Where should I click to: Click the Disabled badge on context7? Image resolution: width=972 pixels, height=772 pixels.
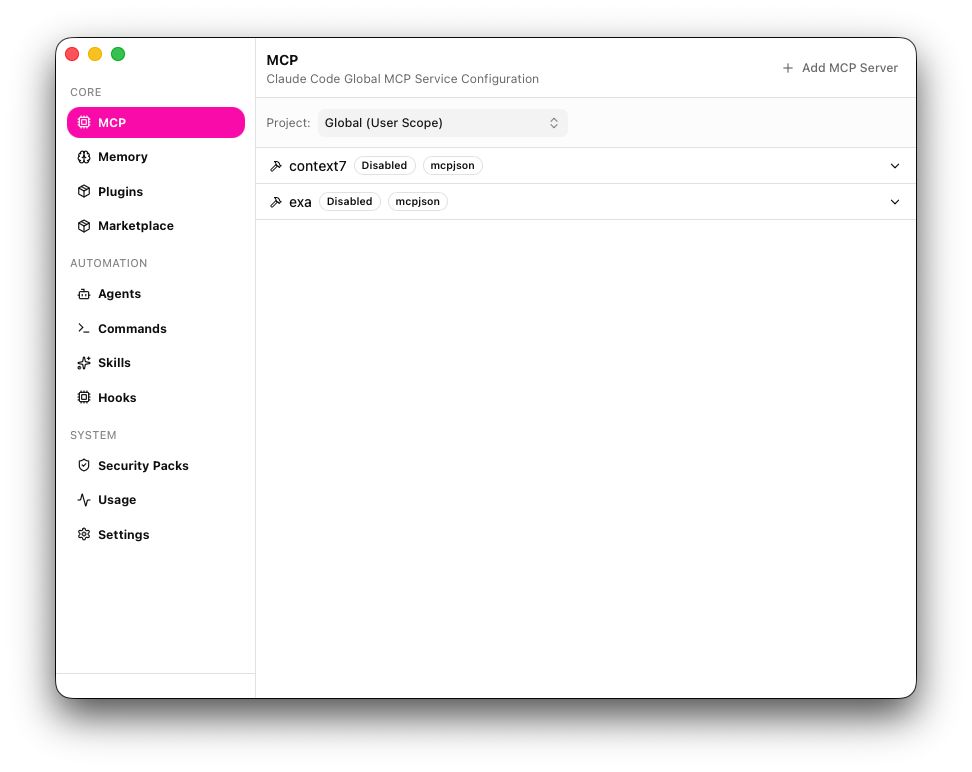click(384, 166)
